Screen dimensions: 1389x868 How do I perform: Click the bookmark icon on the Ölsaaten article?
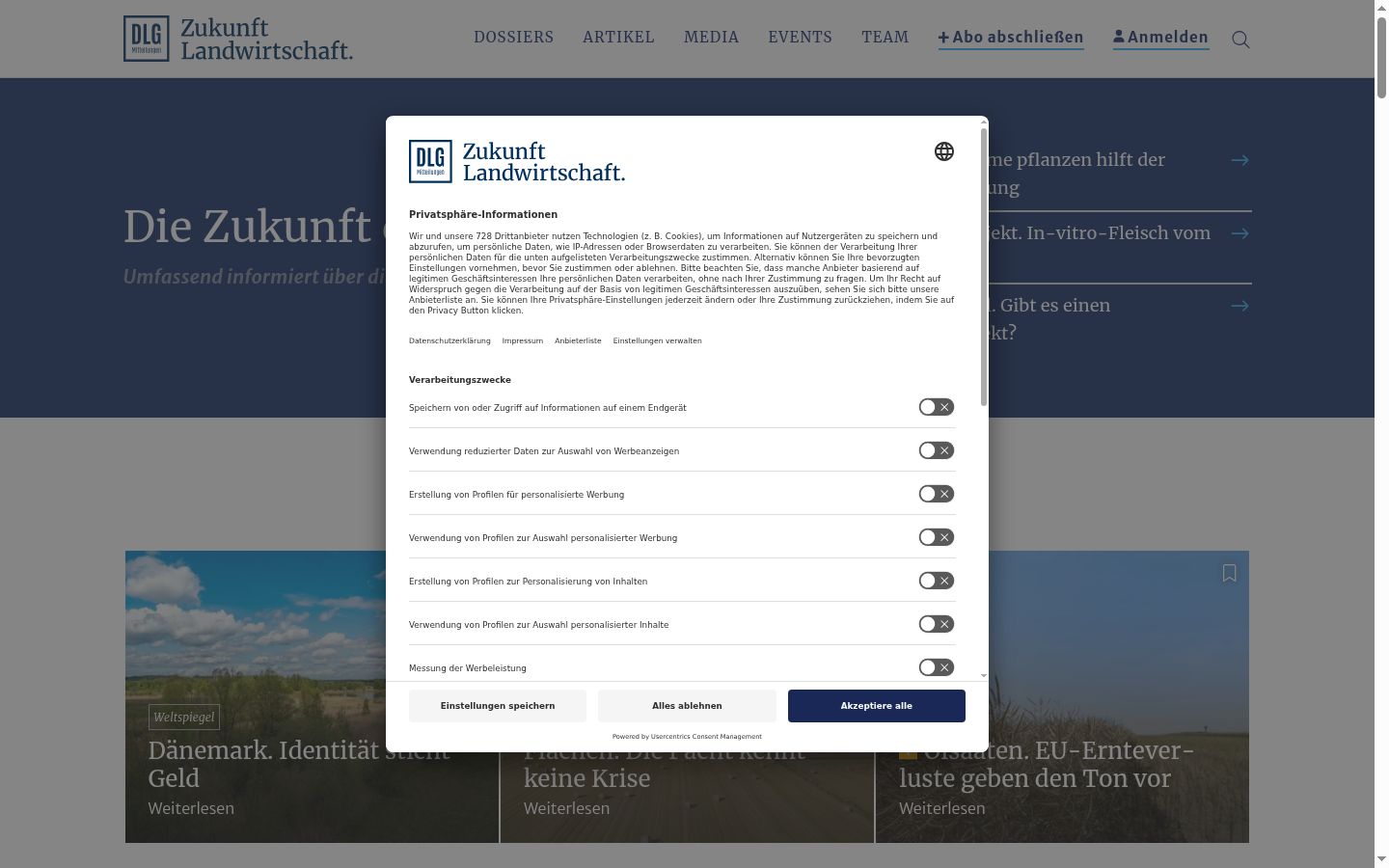point(1229,573)
